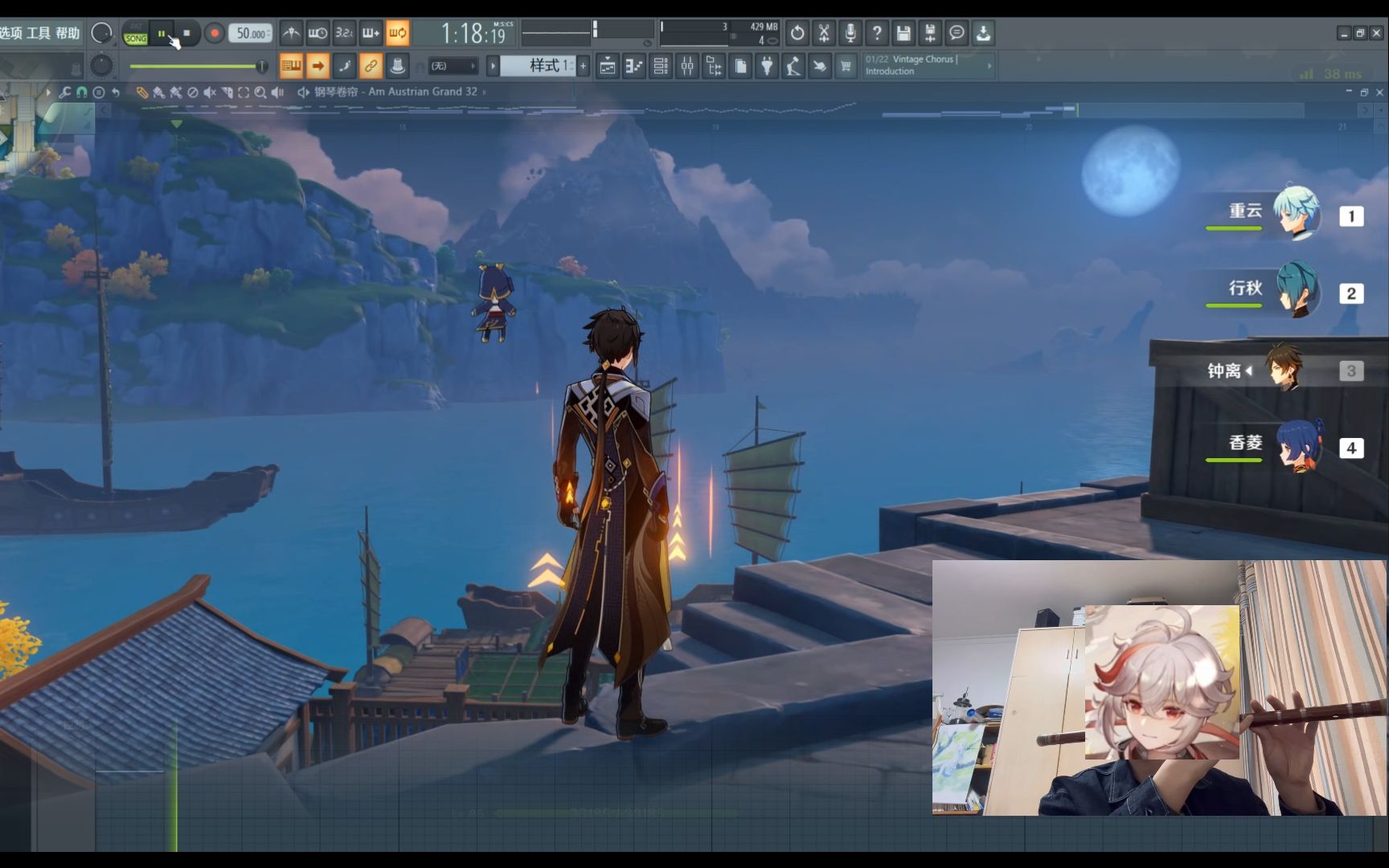Viewport: 1389px width, 868px height.
Task: Choose the dashed-square selection tool
Action: (244, 92)
